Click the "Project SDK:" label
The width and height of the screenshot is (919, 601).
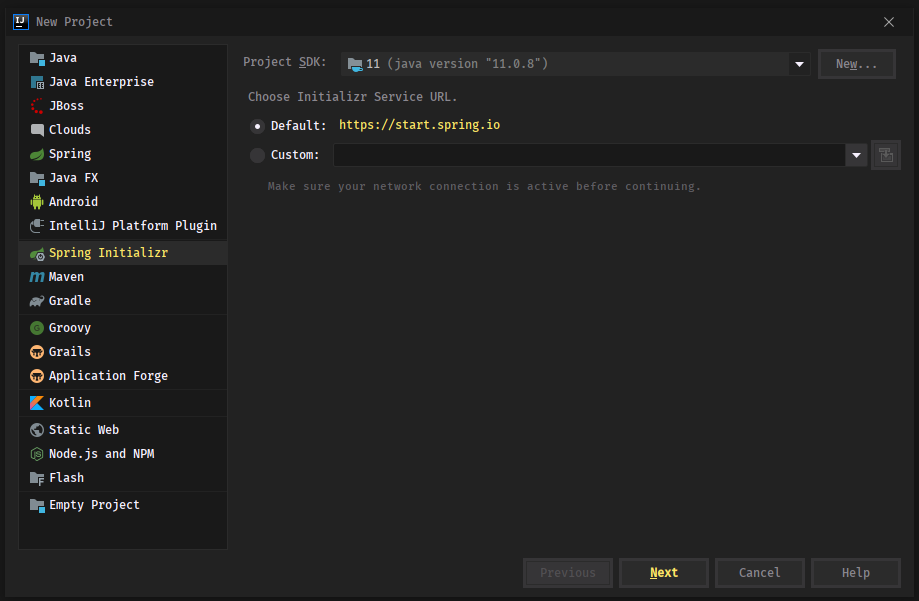tap(285, 62)
